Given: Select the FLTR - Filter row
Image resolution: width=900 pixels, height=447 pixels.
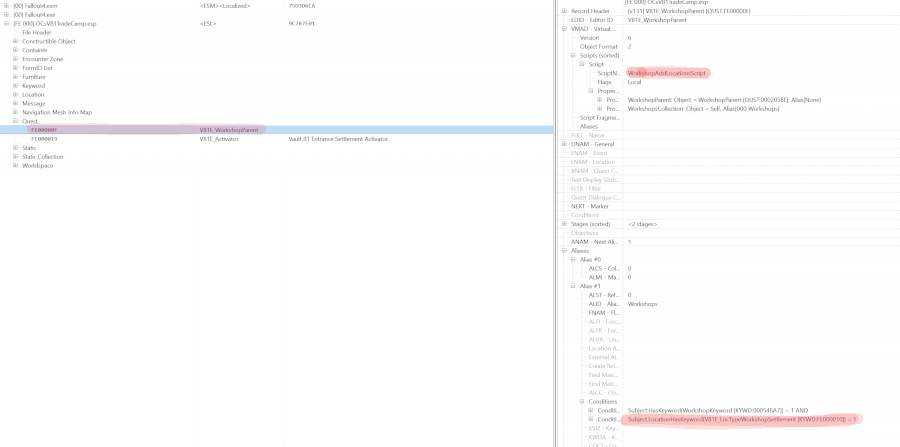Looking at the screenshot, I should point(587,188).
